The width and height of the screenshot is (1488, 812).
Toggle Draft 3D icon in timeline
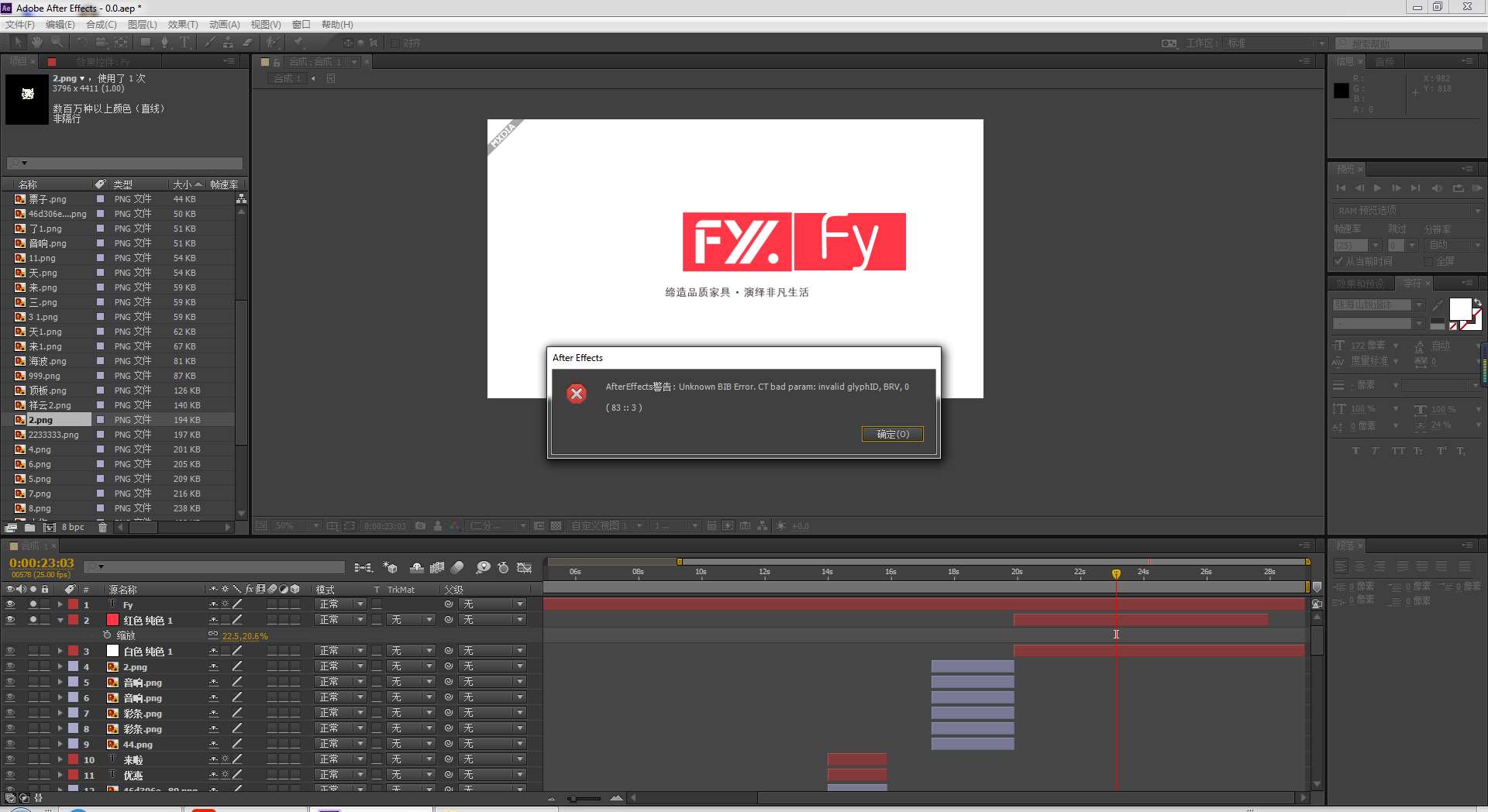[390, 568]
